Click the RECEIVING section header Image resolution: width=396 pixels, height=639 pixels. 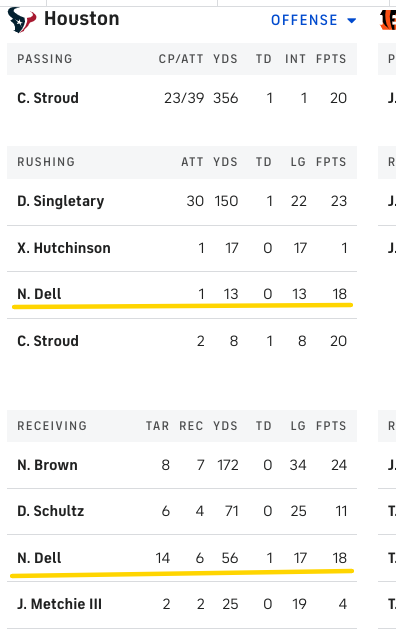[x=52, y=426]
